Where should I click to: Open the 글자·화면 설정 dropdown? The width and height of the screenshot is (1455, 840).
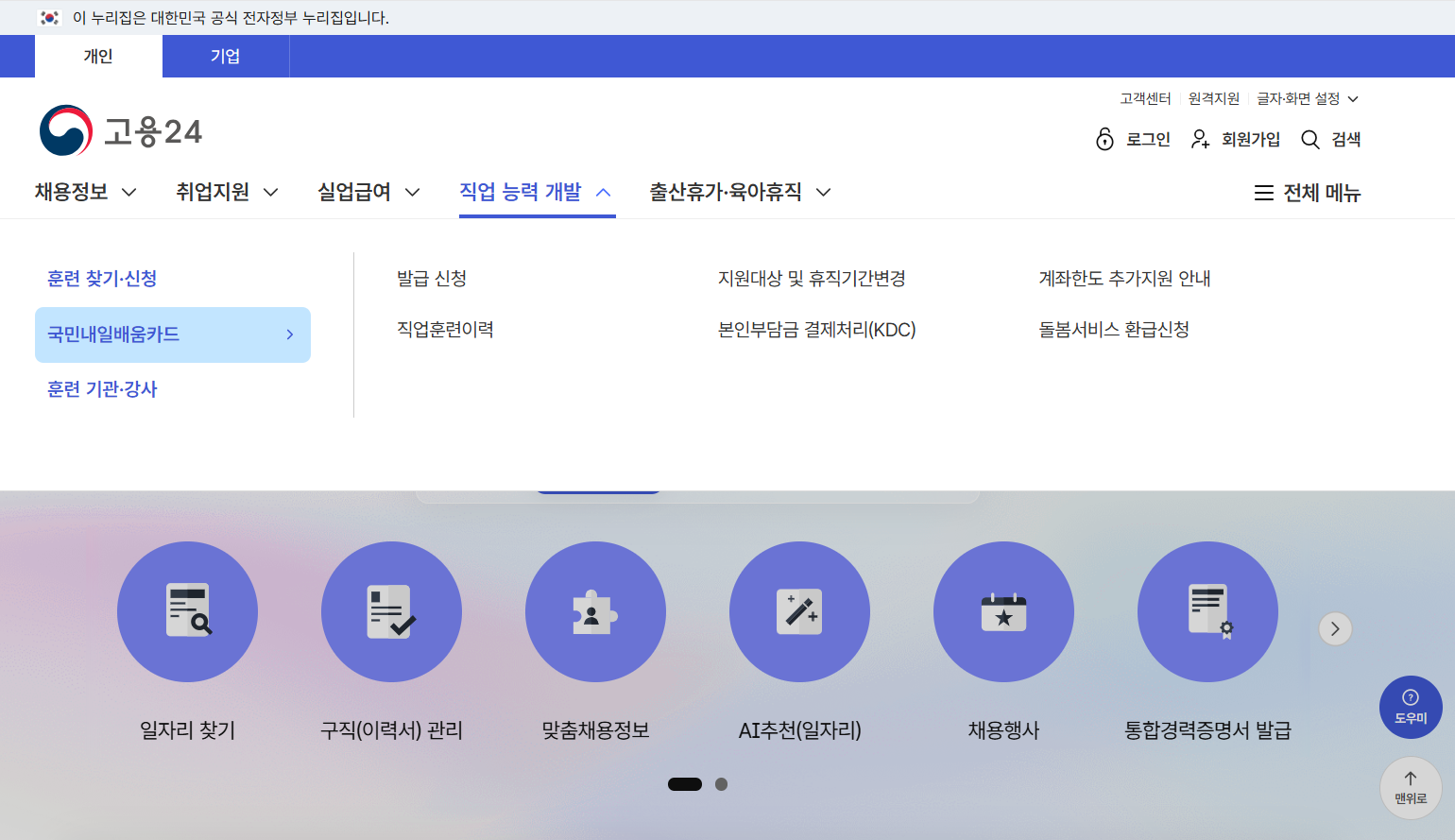(x=1308, y=98)
